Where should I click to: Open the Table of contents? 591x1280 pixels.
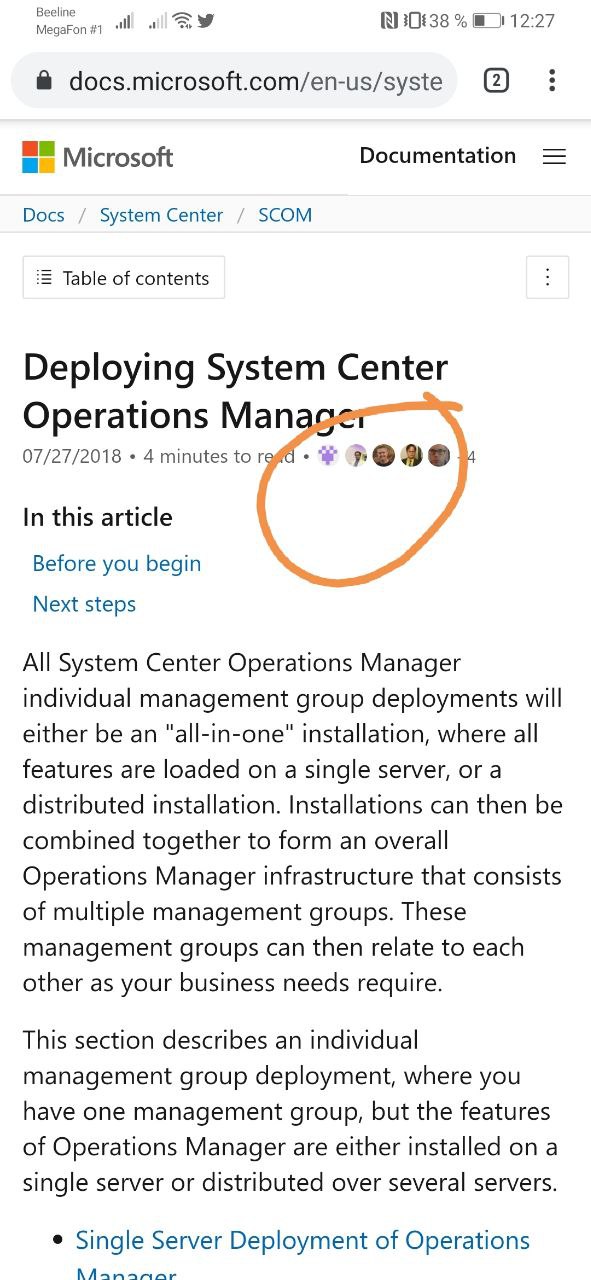(124, 278)
